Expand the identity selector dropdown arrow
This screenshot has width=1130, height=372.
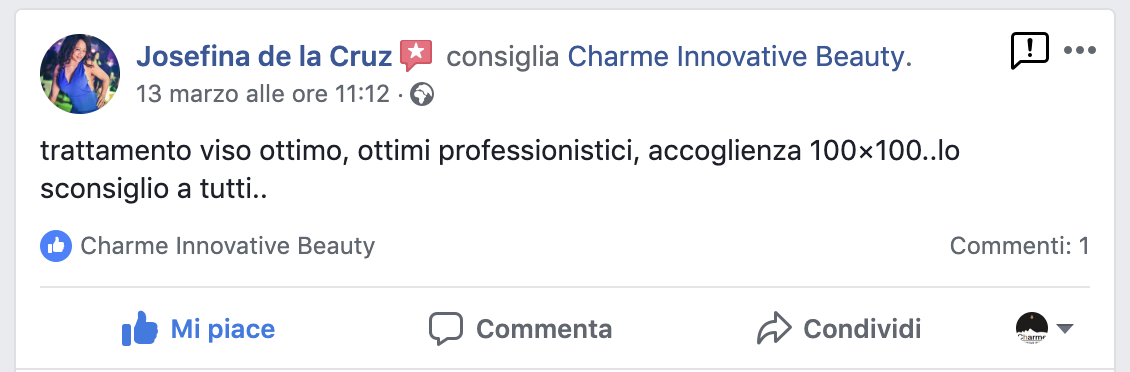[1065, 329]
